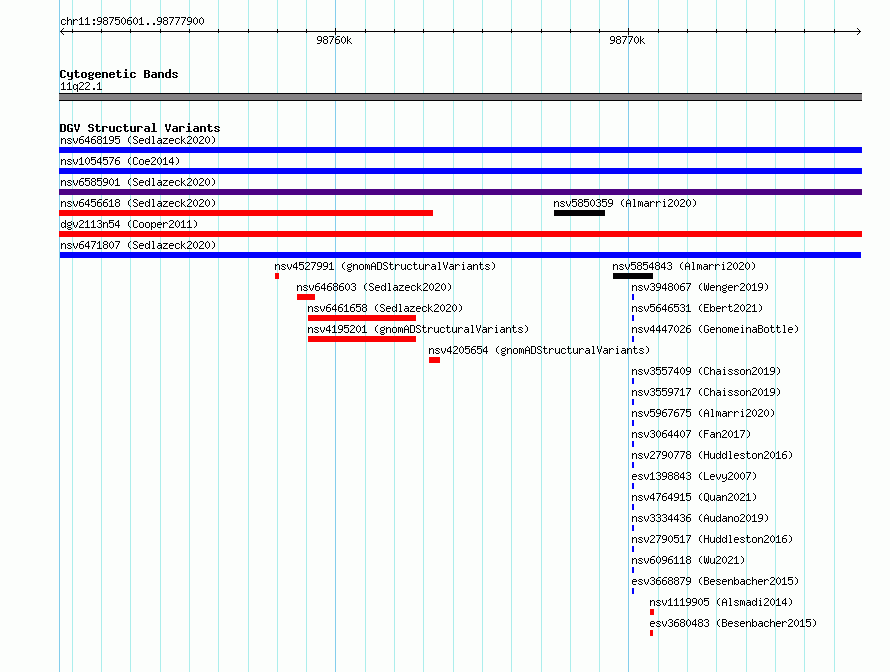Select the red mark under nsv1119905
This screenshot has height=672, width=890.
(652, 612)
